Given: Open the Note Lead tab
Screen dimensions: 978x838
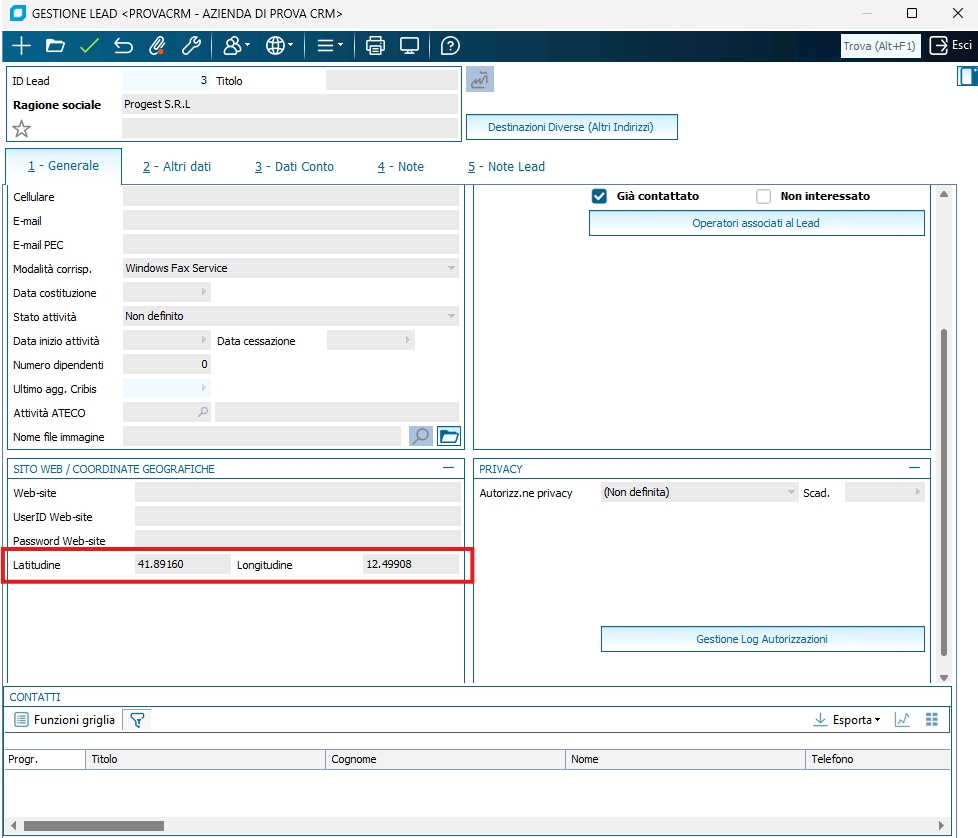Looking at the screenshot, I should tap(506, 167).
